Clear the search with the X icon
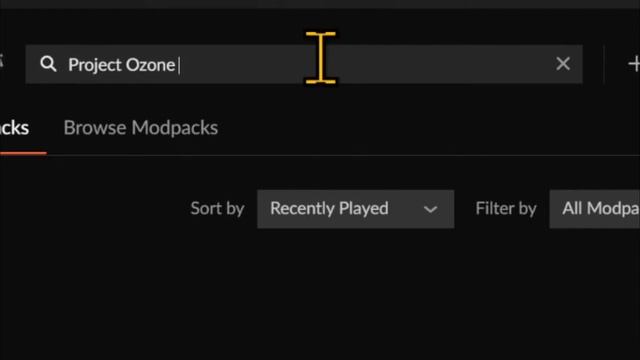 coord(563,63)
